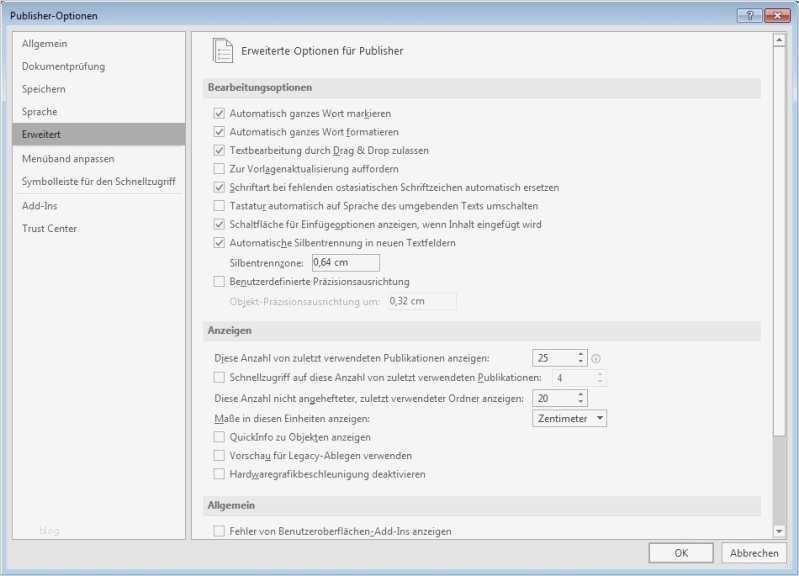Close the Publisher-Optionen dialog
Screen dimensions: 799x576
pyautogui.click(x=777, y=16)
